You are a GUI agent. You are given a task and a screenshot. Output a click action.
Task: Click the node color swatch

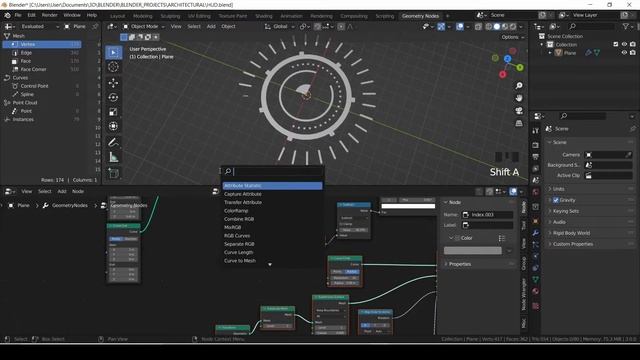473,251
